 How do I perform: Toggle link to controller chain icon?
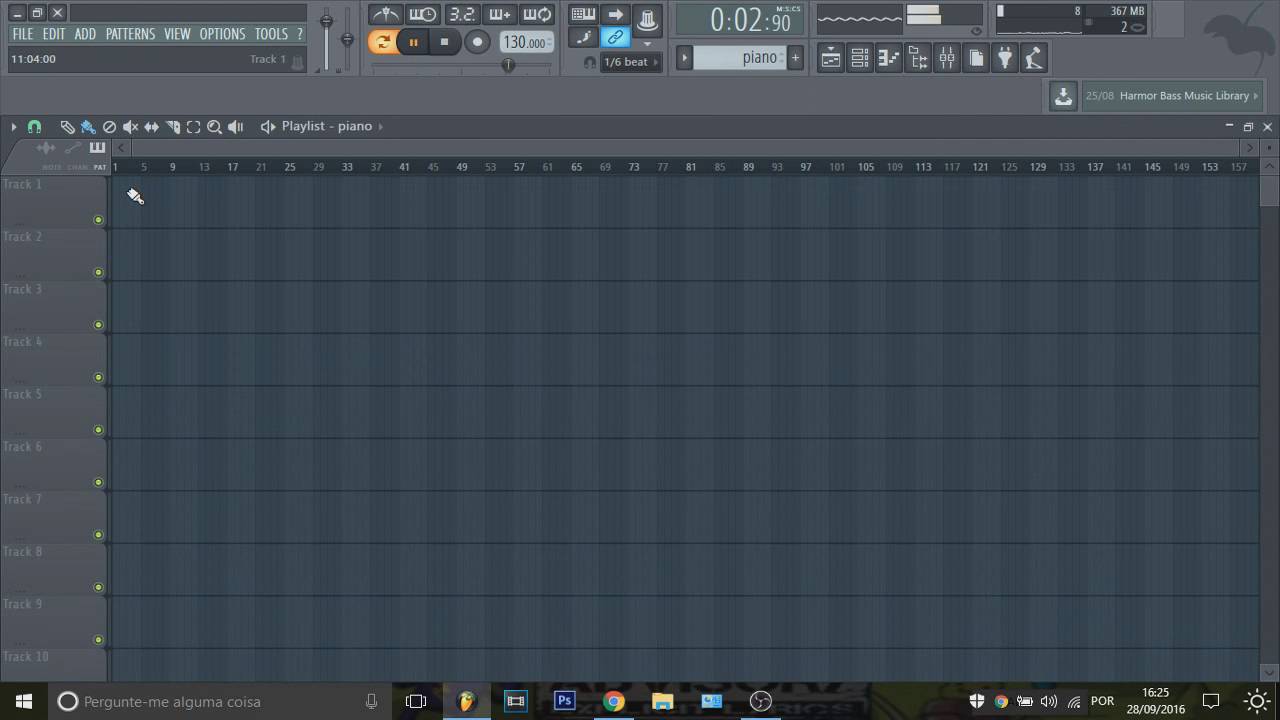(615, 38)
